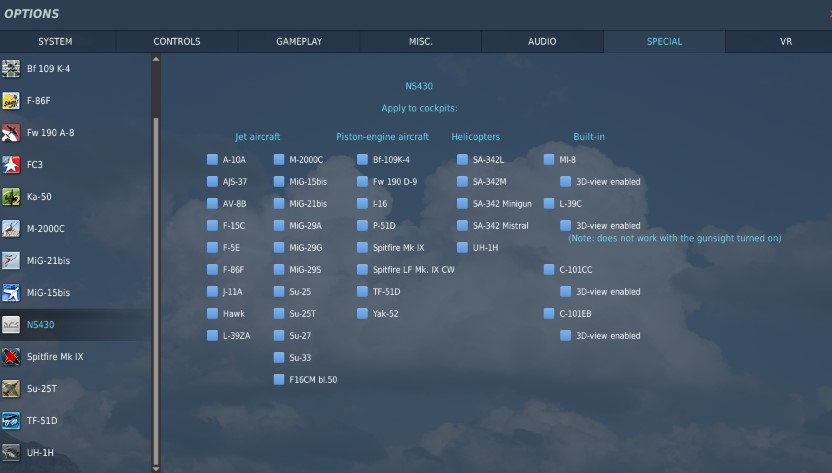Toggle the F-5E checkbox
This screenshot has width=832, height=473.
212,247
